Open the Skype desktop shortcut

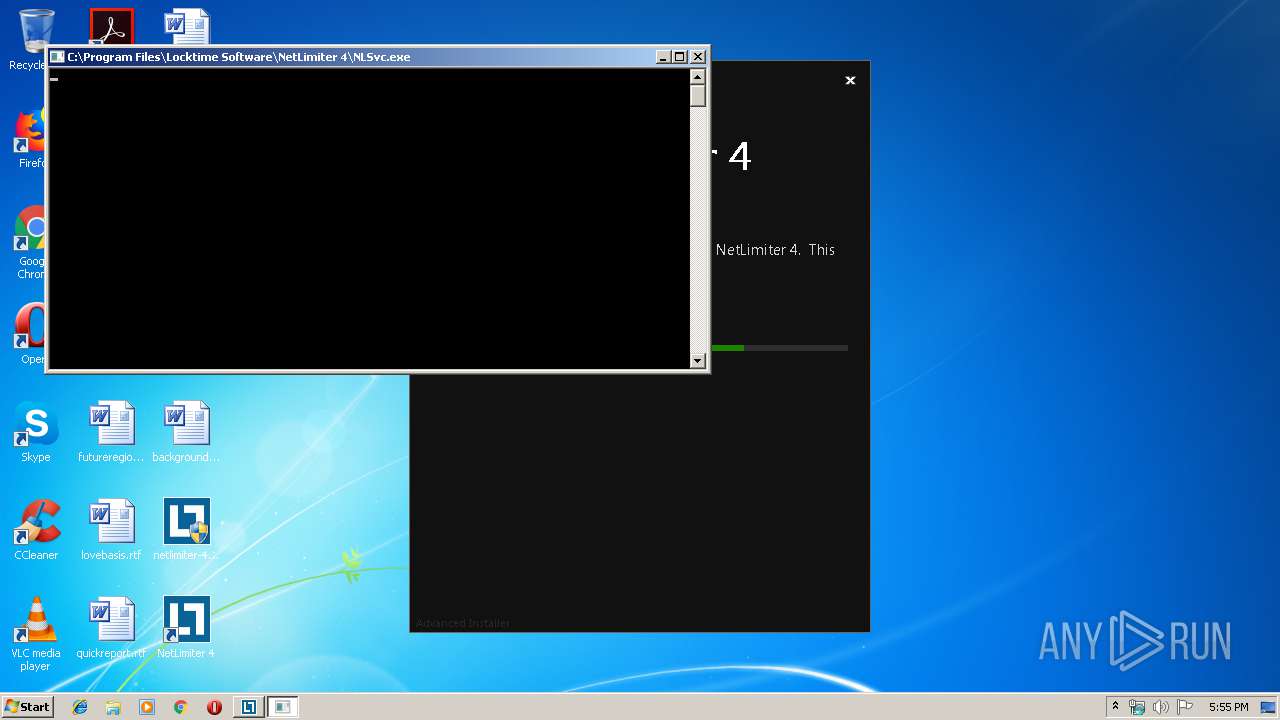click(35, 432)
